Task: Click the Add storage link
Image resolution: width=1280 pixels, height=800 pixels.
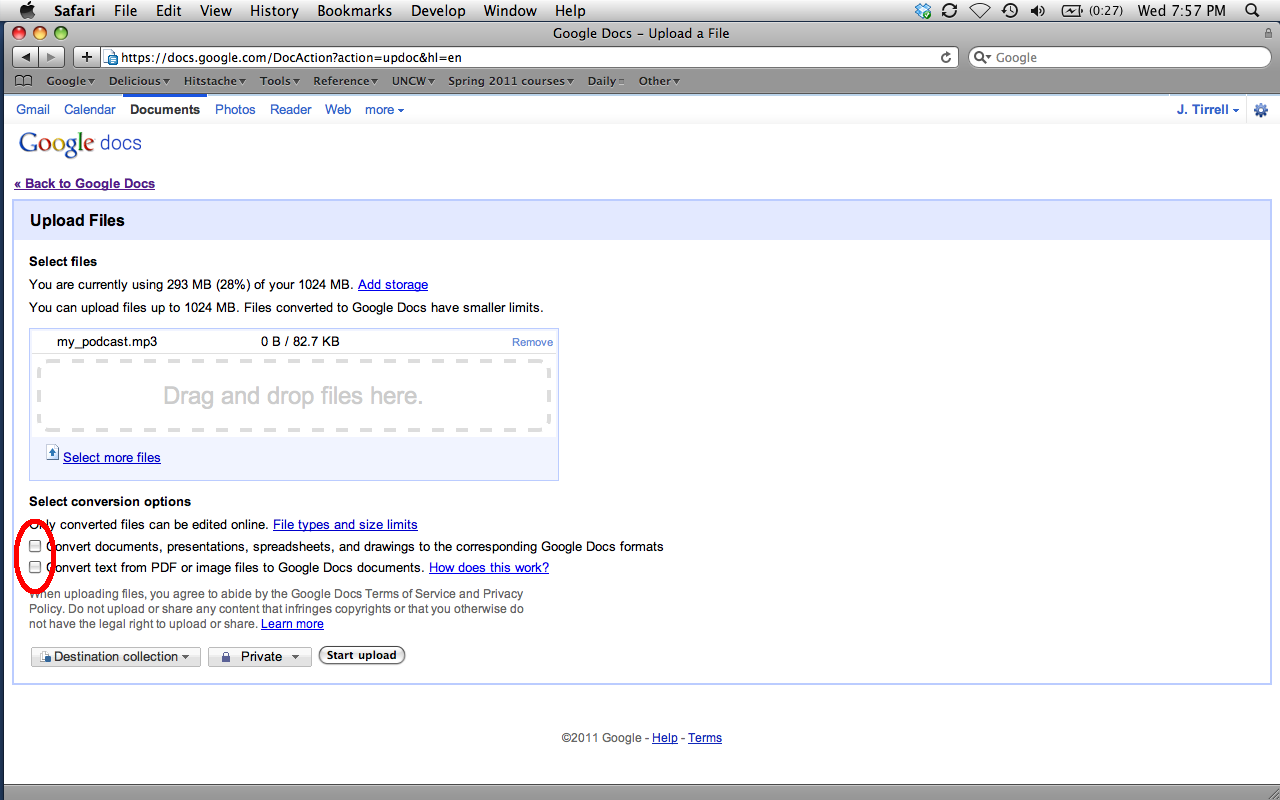Action: pyautogui.click(x=393, y=285)
